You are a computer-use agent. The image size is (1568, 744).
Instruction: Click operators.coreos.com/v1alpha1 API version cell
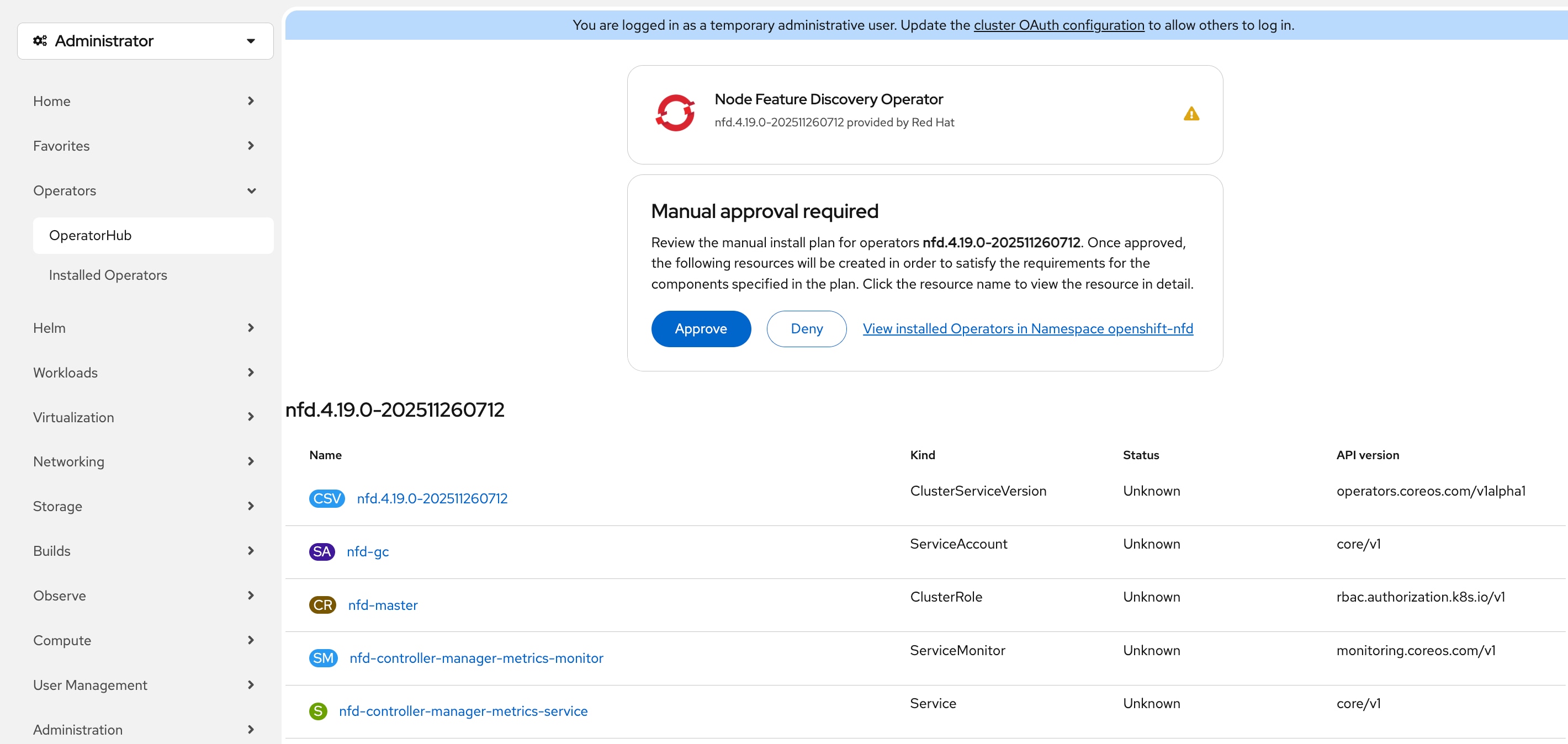pyautogui.click(x=1431, y=491)
